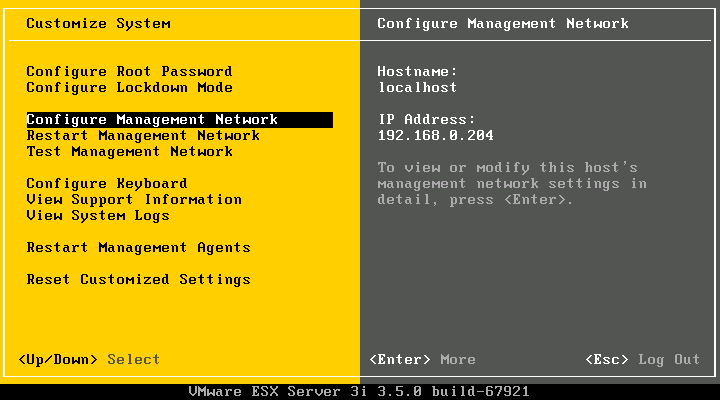Viewport: 720px width, 400px height.
Task: Open Configure Keyboard option
Action: click(106, 184)
